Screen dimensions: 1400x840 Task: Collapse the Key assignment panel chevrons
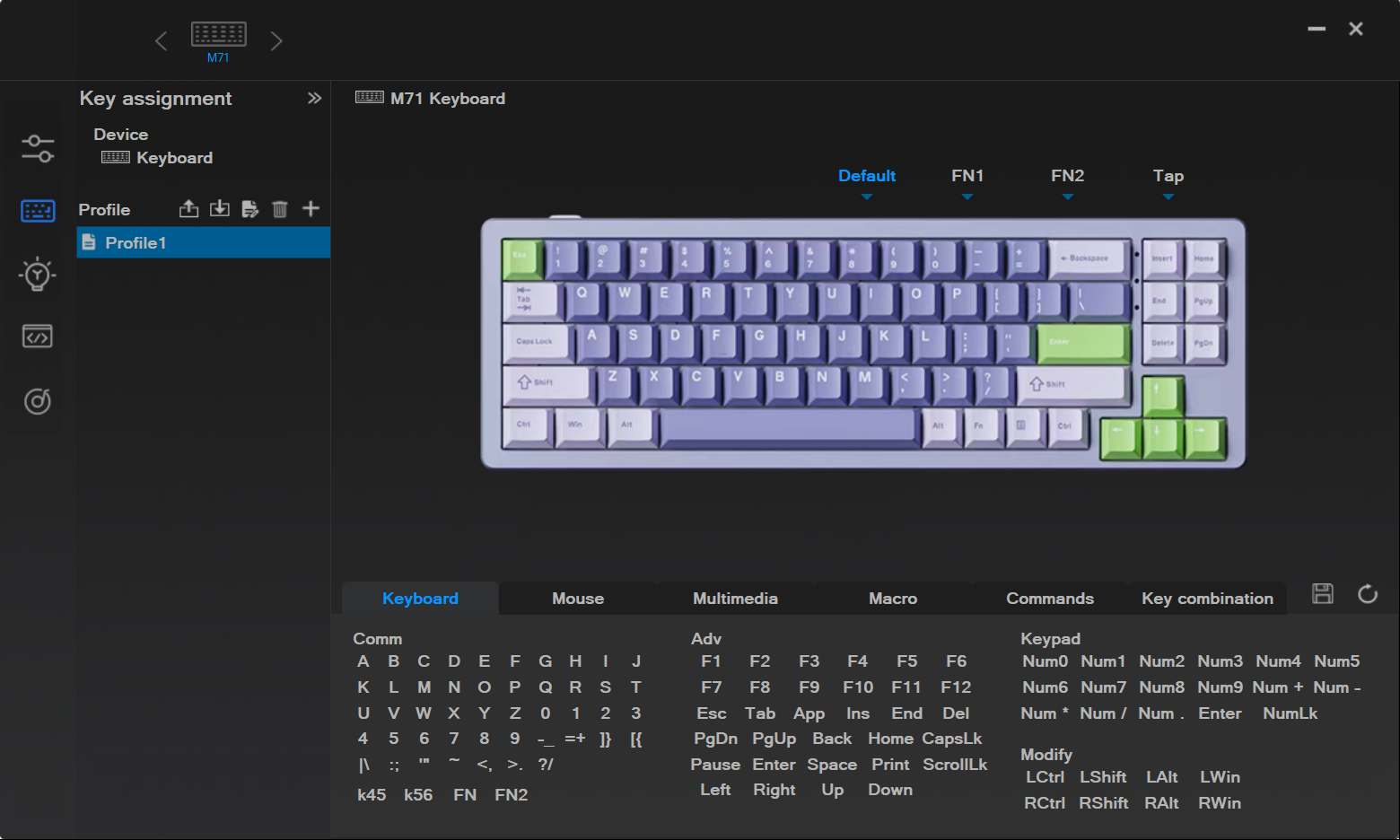(x=314, y=98)
